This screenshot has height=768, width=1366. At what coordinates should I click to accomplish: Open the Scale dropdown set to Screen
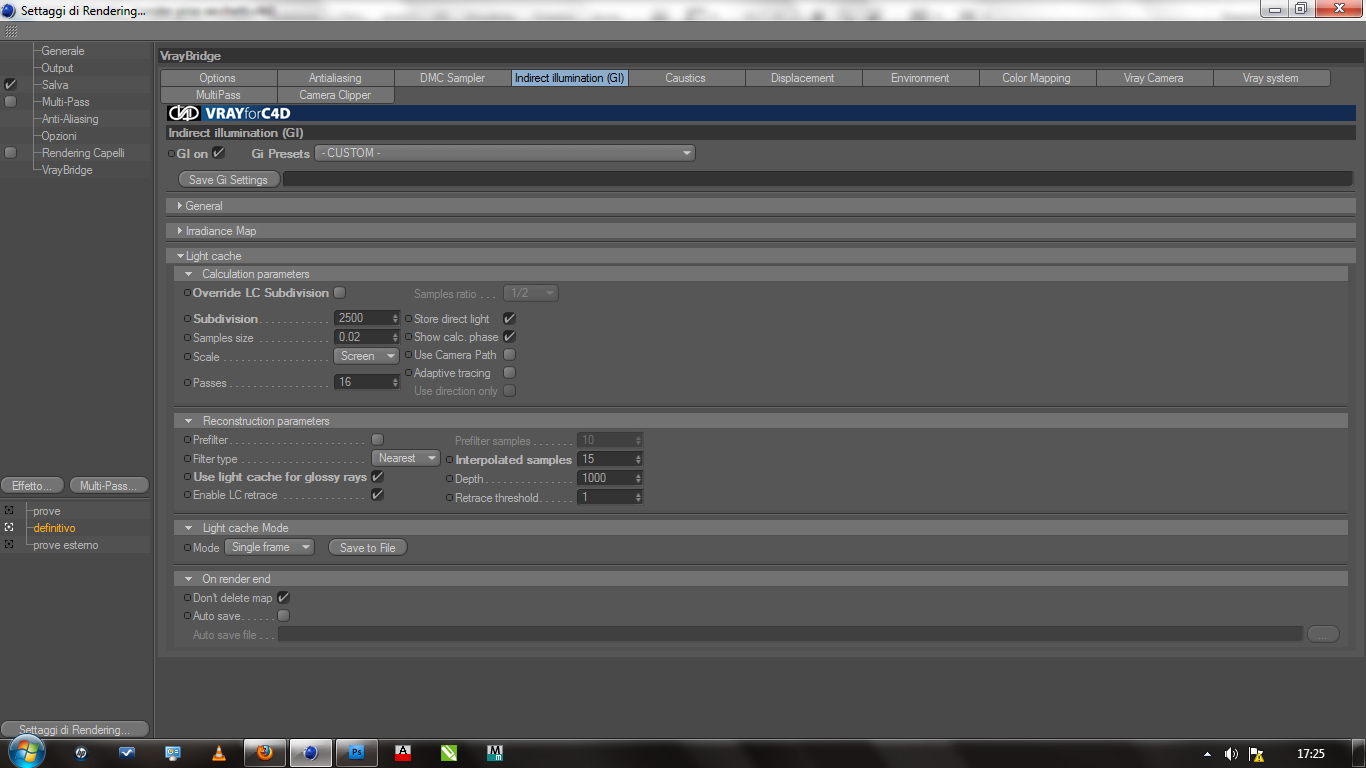(x=366, y=356)
